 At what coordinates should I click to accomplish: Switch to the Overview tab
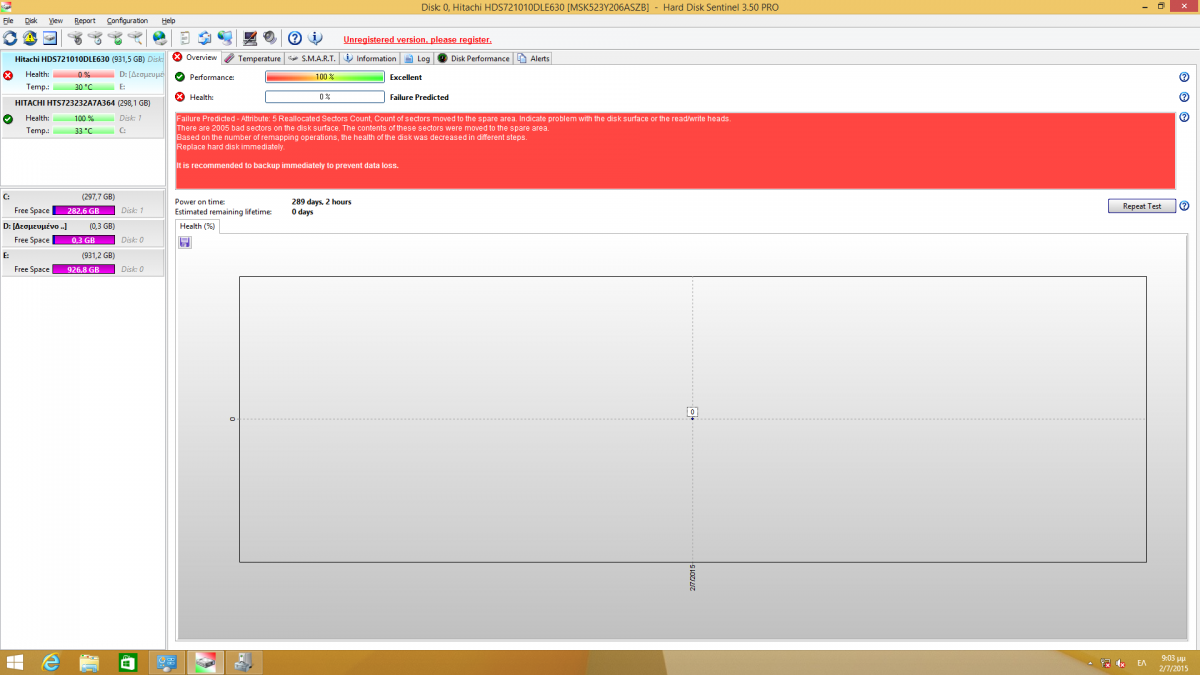195,57
